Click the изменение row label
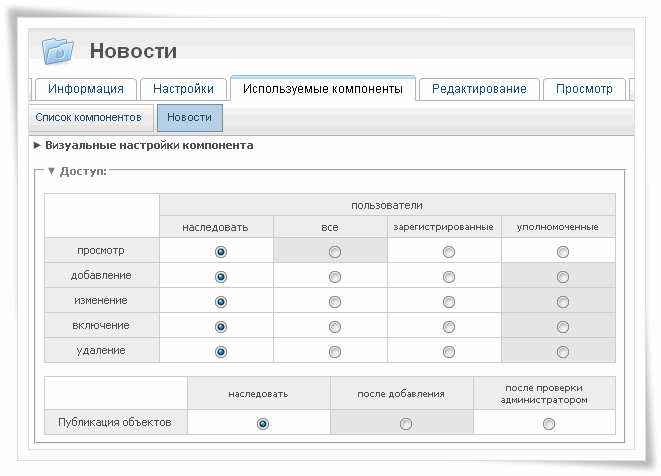 click(101, 300)
